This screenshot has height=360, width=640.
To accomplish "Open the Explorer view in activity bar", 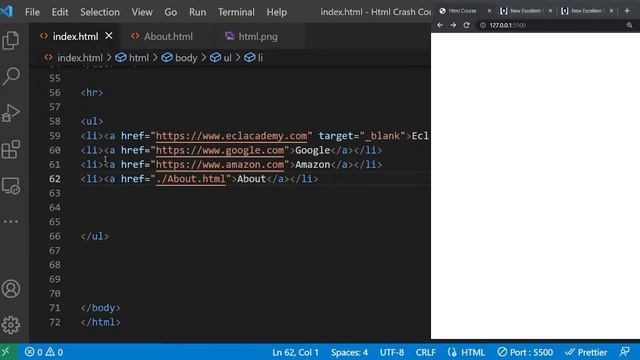I will [x=11, y=40].
